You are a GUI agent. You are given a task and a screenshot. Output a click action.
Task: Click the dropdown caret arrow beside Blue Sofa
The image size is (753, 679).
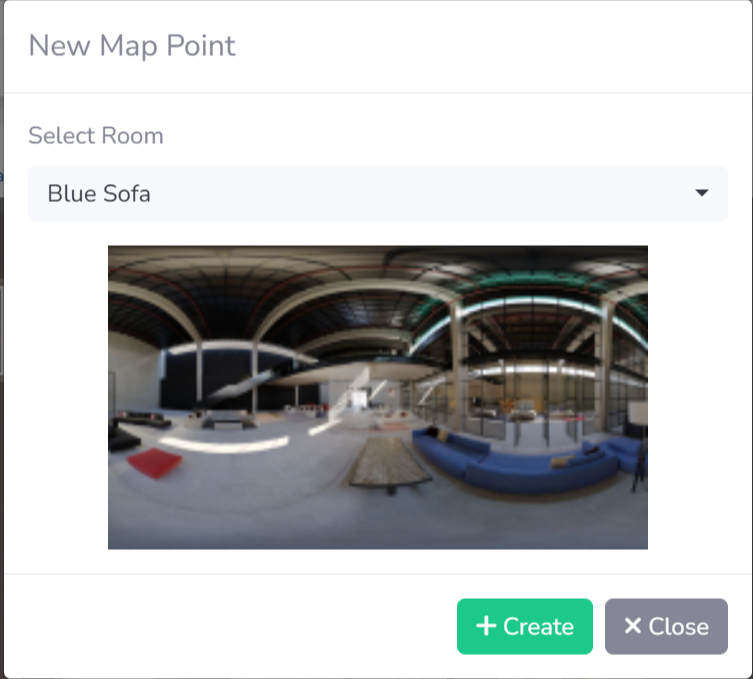702,193
